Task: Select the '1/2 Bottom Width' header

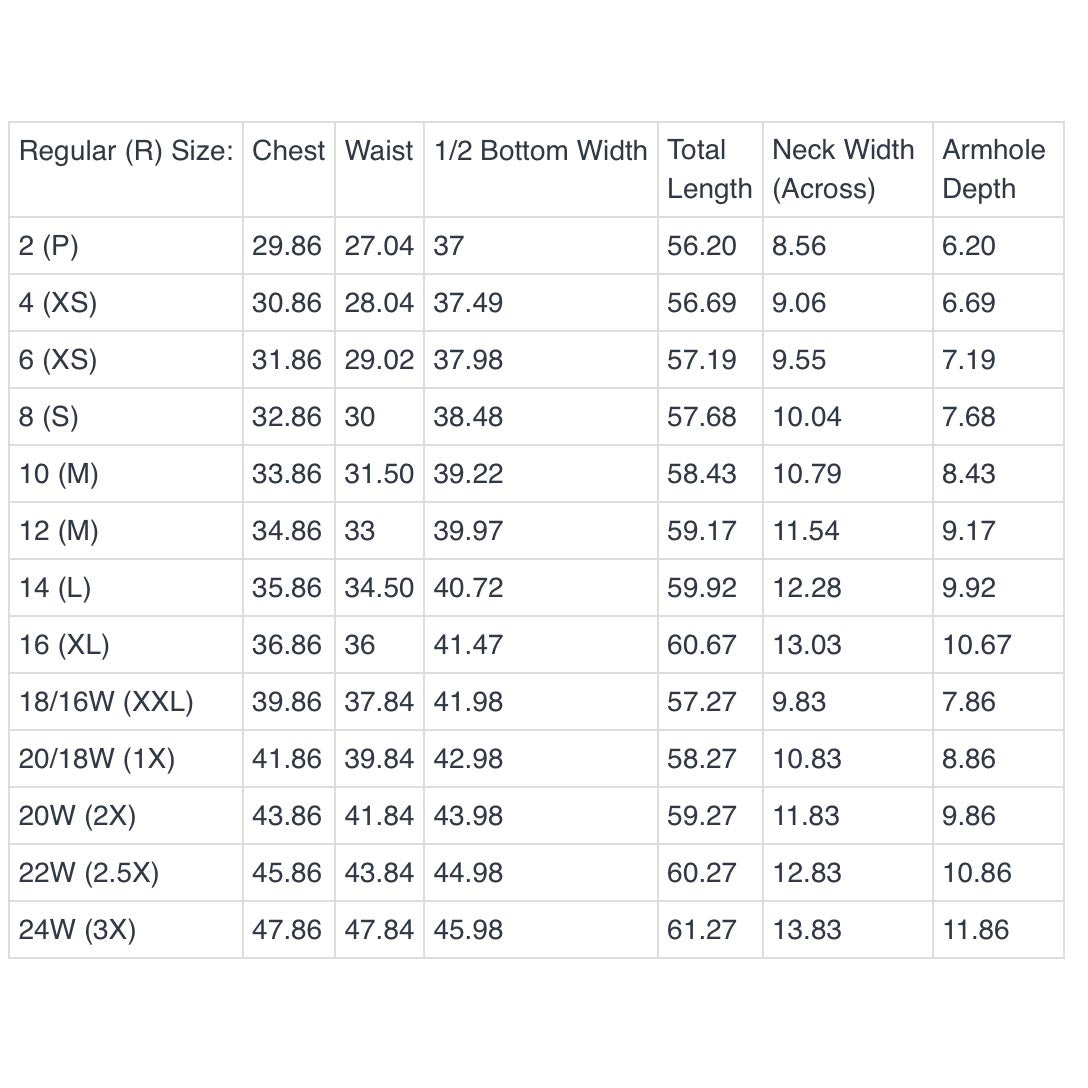Action: (540, 151)
